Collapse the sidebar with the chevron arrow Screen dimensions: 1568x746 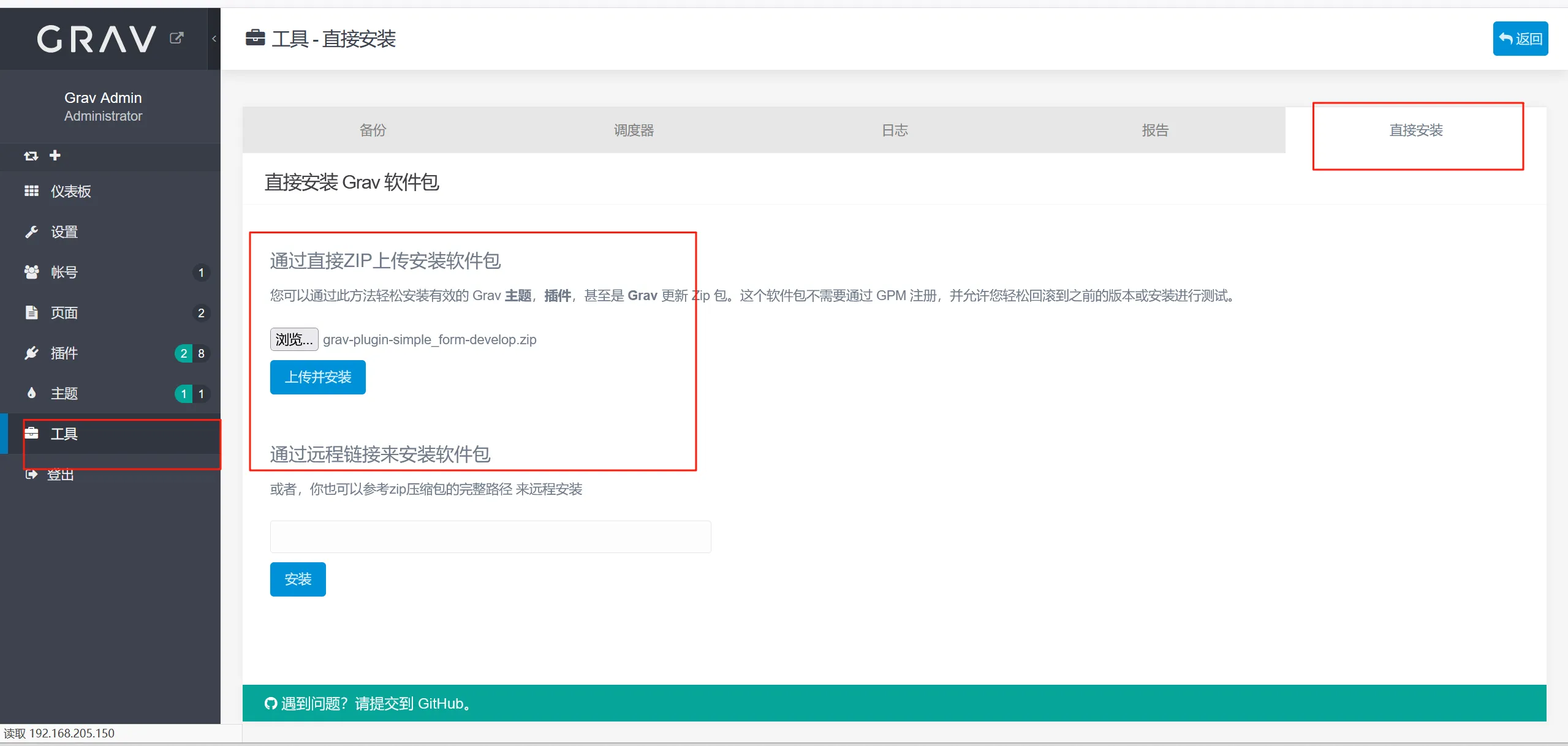[x=214, y=39]
